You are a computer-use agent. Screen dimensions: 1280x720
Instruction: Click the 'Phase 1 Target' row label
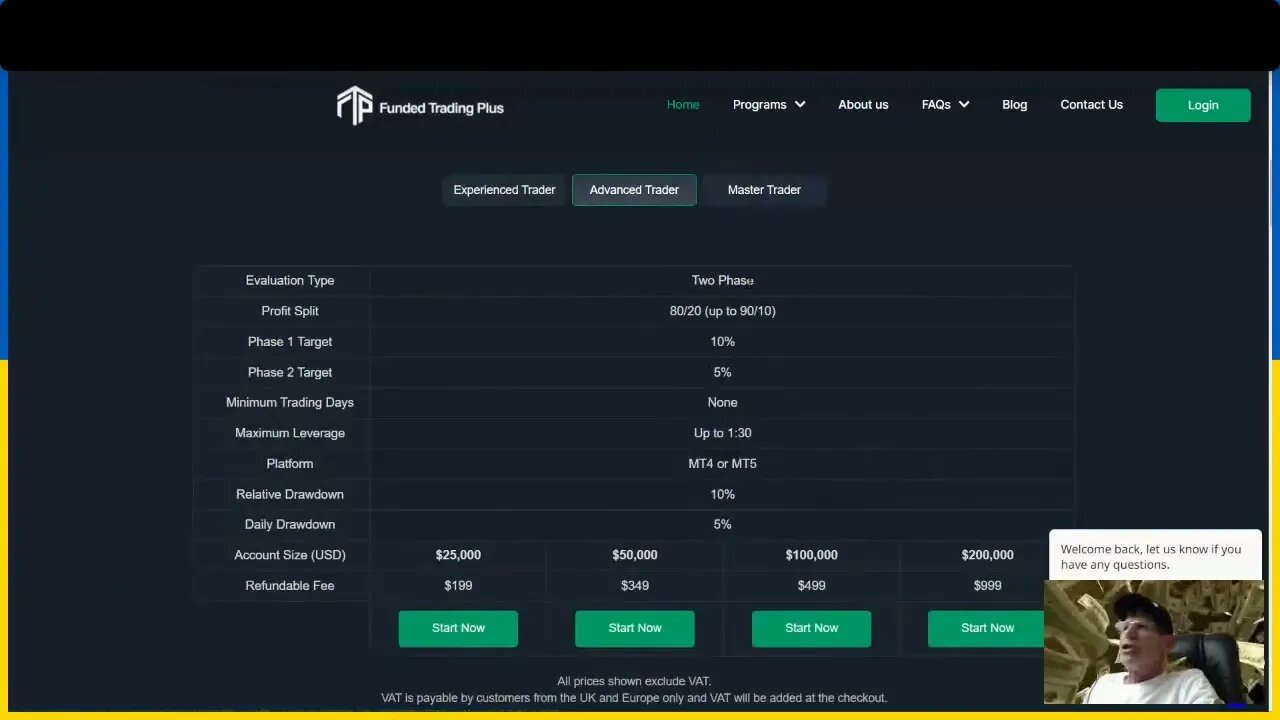(290, 342)
